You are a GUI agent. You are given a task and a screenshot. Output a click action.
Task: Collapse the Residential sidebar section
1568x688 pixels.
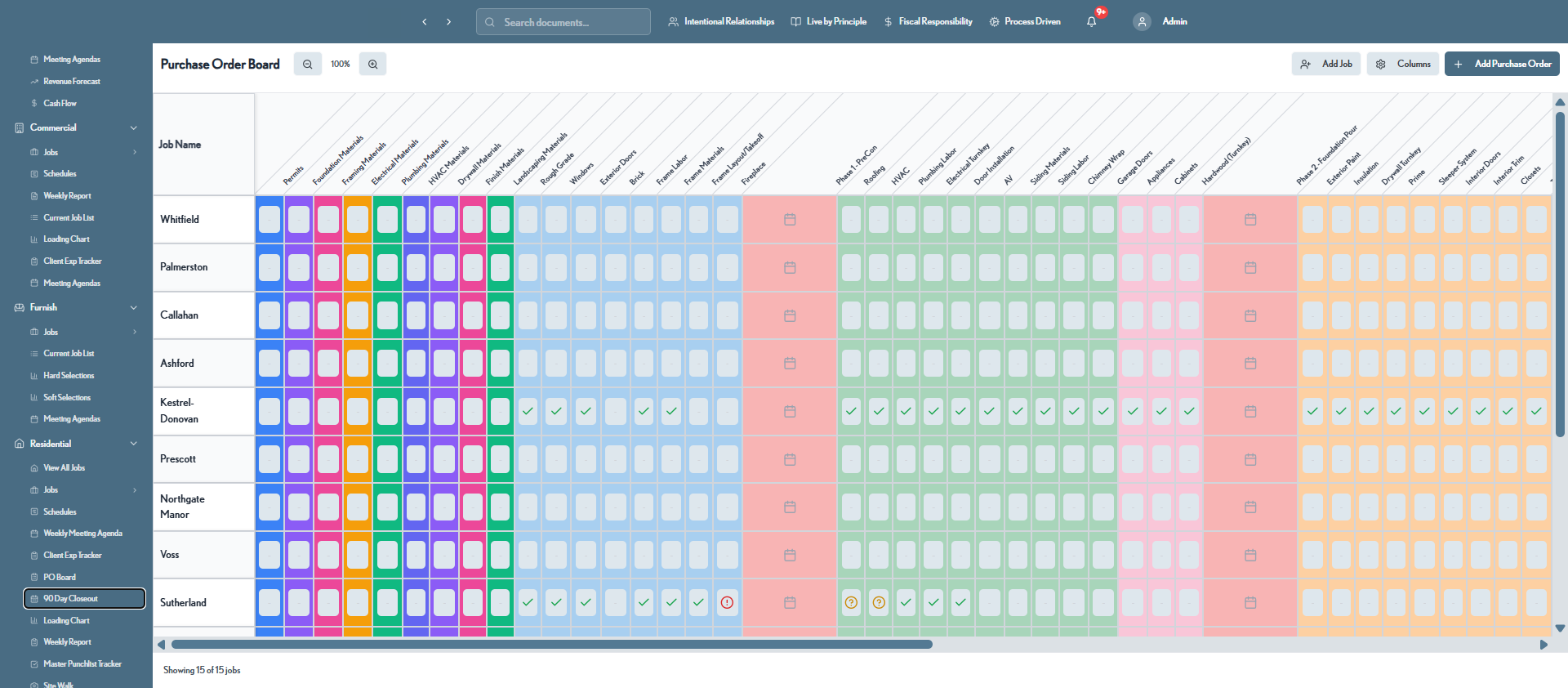click(134, 444)
